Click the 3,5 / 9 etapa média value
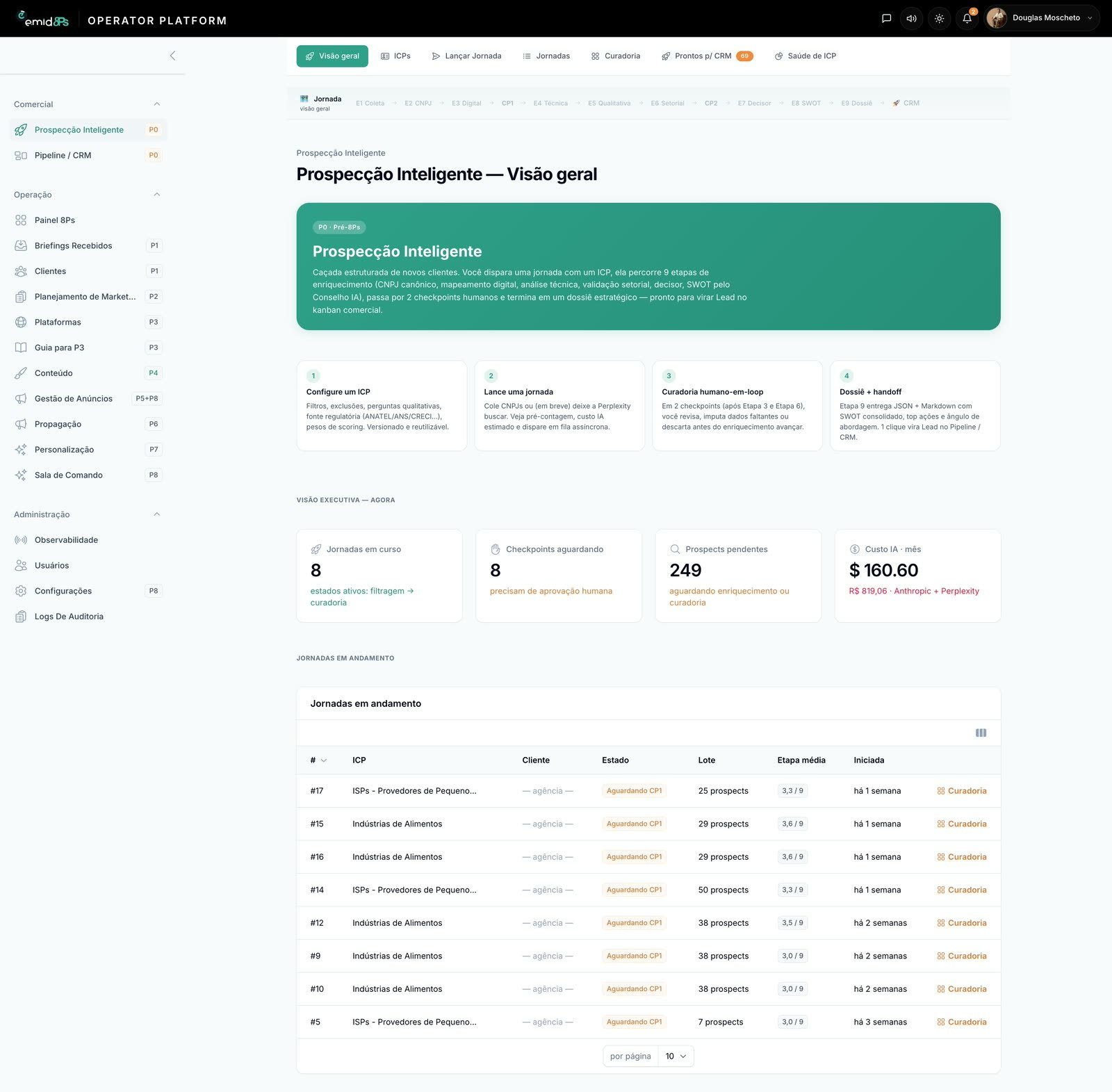 click(x=792, y=923)
